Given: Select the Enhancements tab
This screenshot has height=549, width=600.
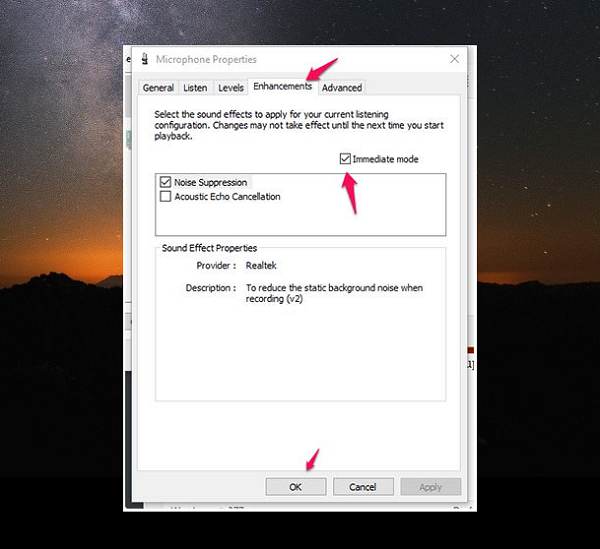Looking at the screenshot, I should 282,87.
